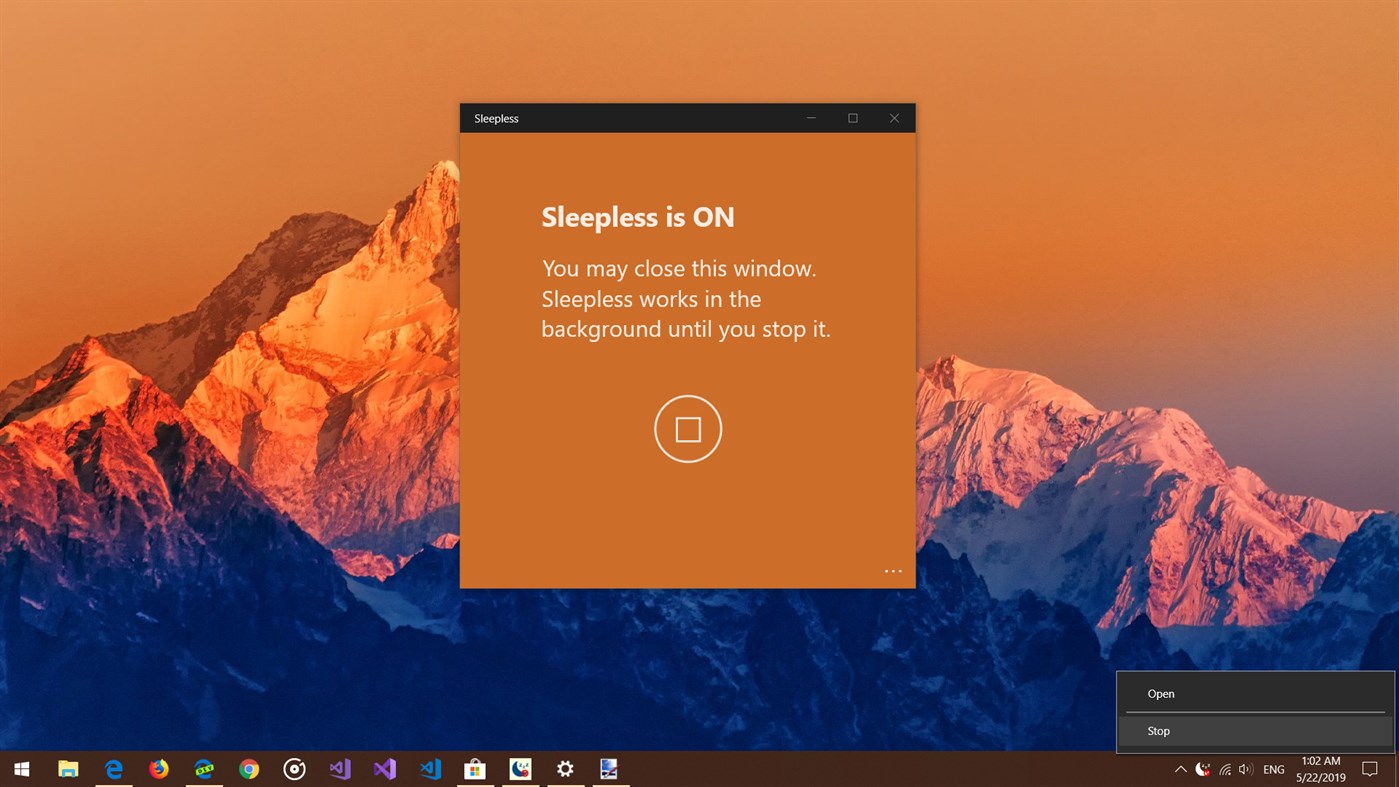Click the clock to view the calendar
Viewport: 1399px width, 787px height.
pyautogui.click(x=1319, y=769)
